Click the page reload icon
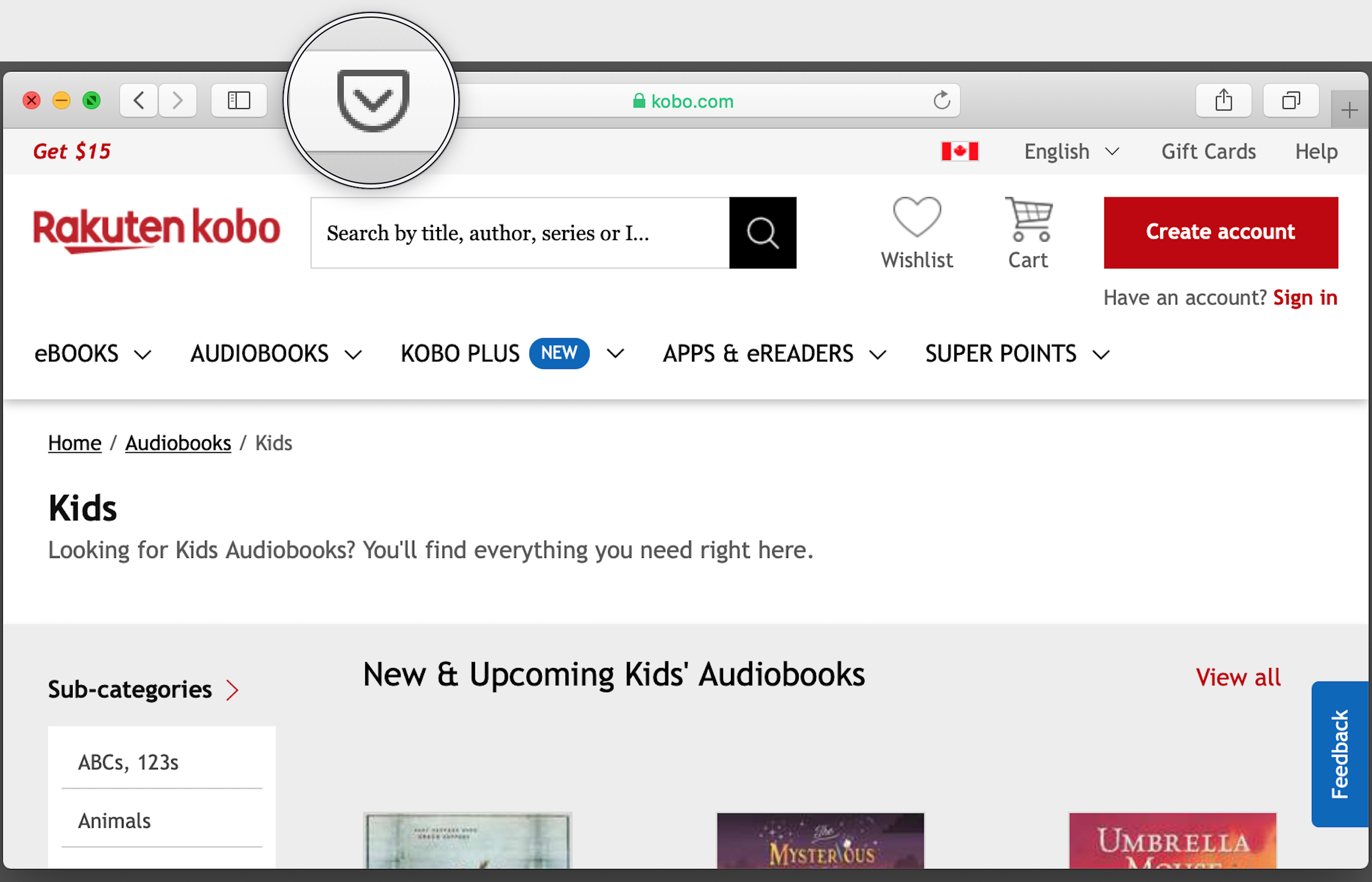Screen dimensions: 1372x882 pos(940,100)
